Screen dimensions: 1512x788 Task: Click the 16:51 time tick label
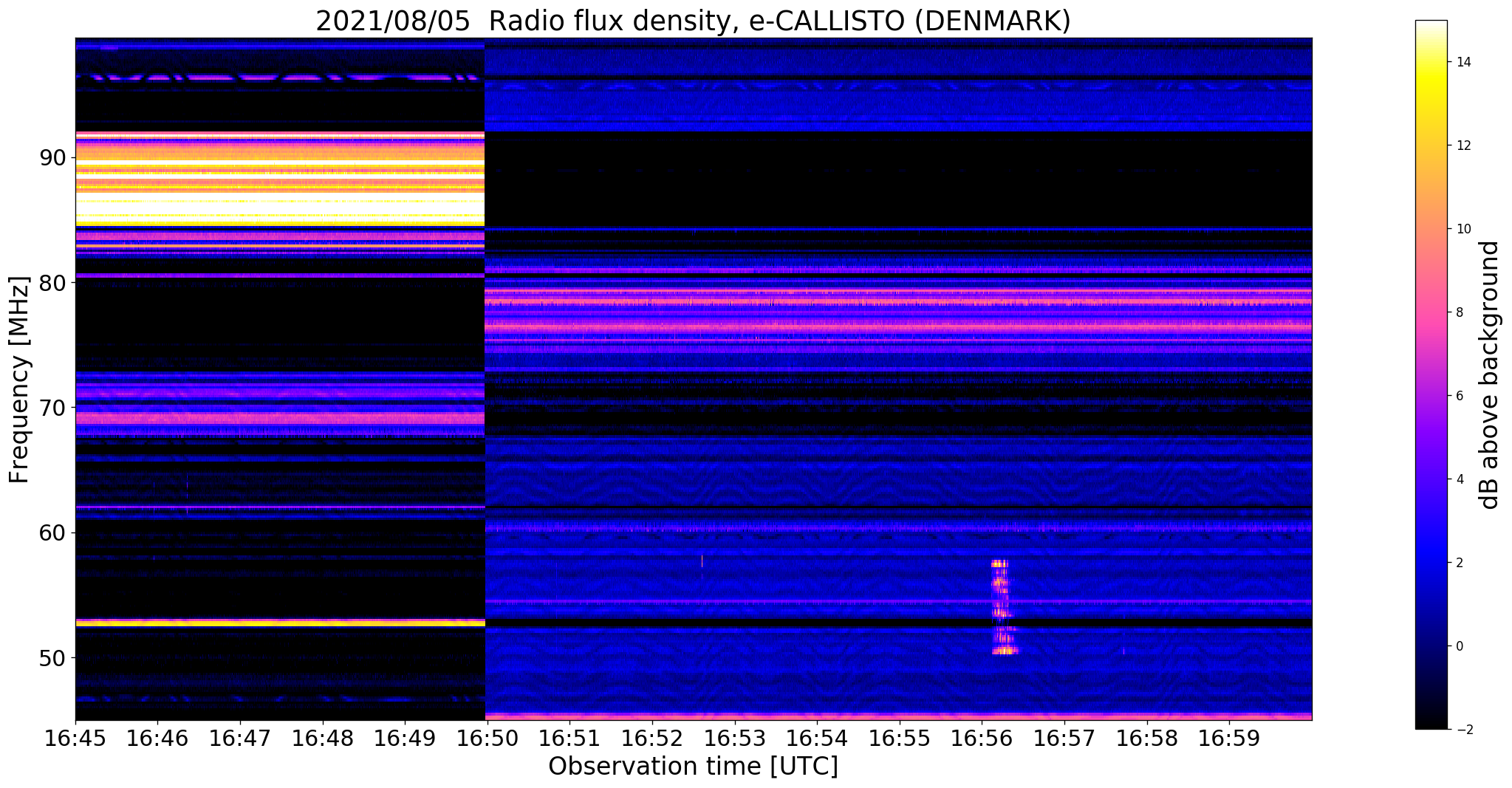point(569,738)
